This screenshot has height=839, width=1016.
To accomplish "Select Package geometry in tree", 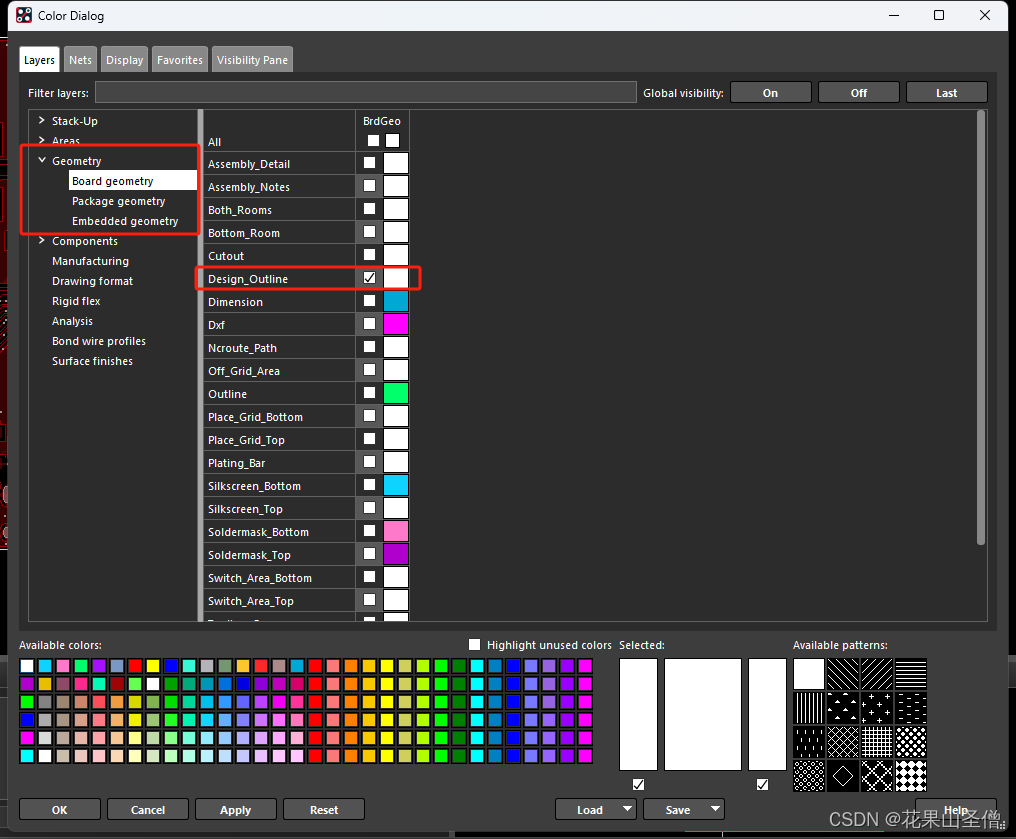I will coord(119,201).
